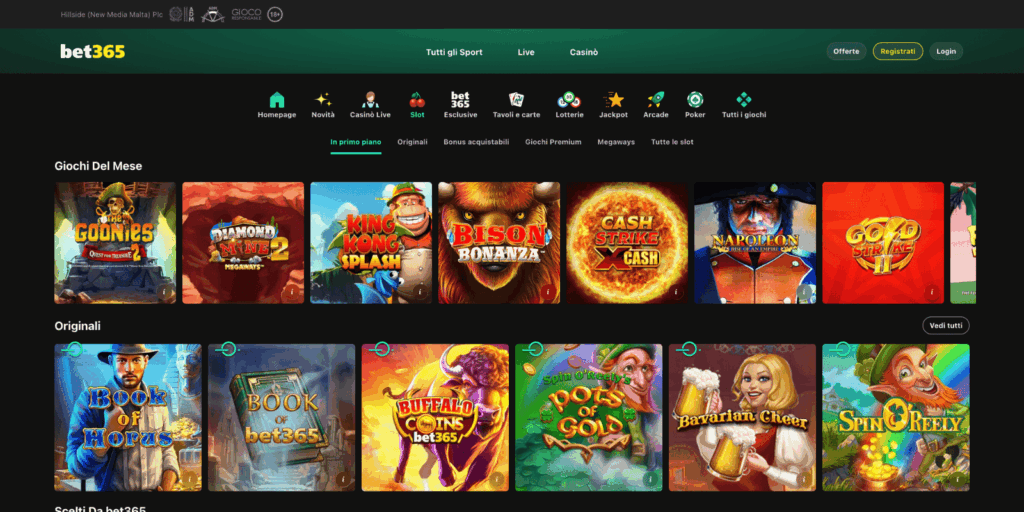Screen dimensions: 1024x512
Task: Launch Bison Bonanza tile
Action: click(x=499, y=243)
